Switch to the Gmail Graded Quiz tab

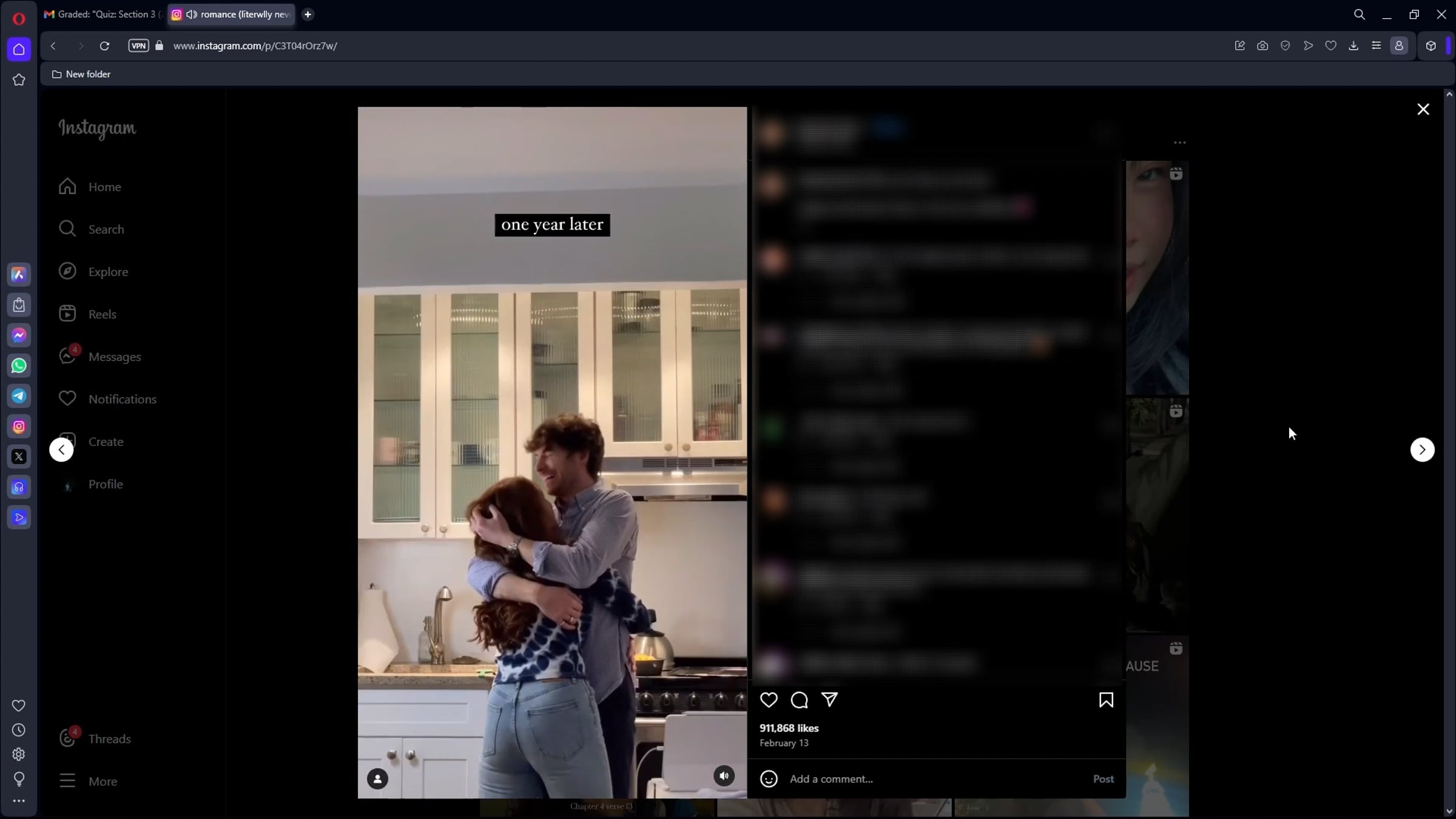103,15
